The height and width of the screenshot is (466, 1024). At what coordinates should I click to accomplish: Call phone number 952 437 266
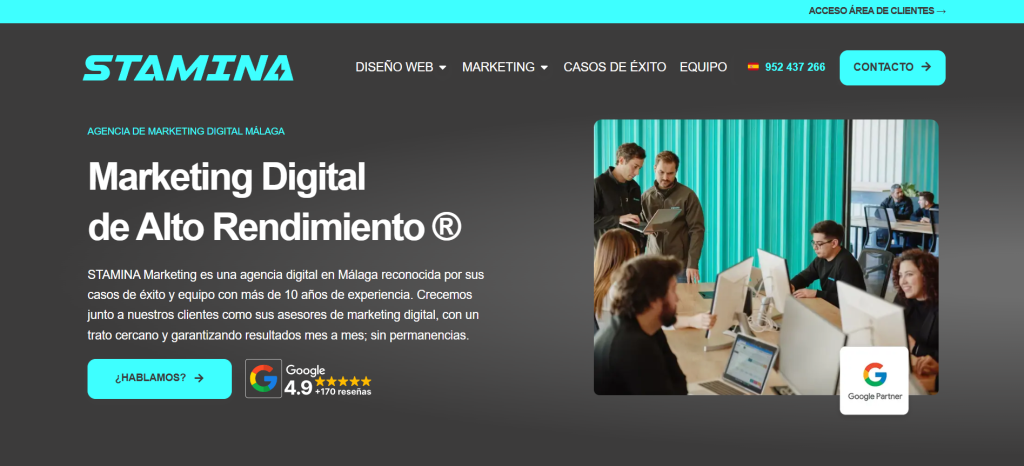pyautogui.click(x=795, y=67)
